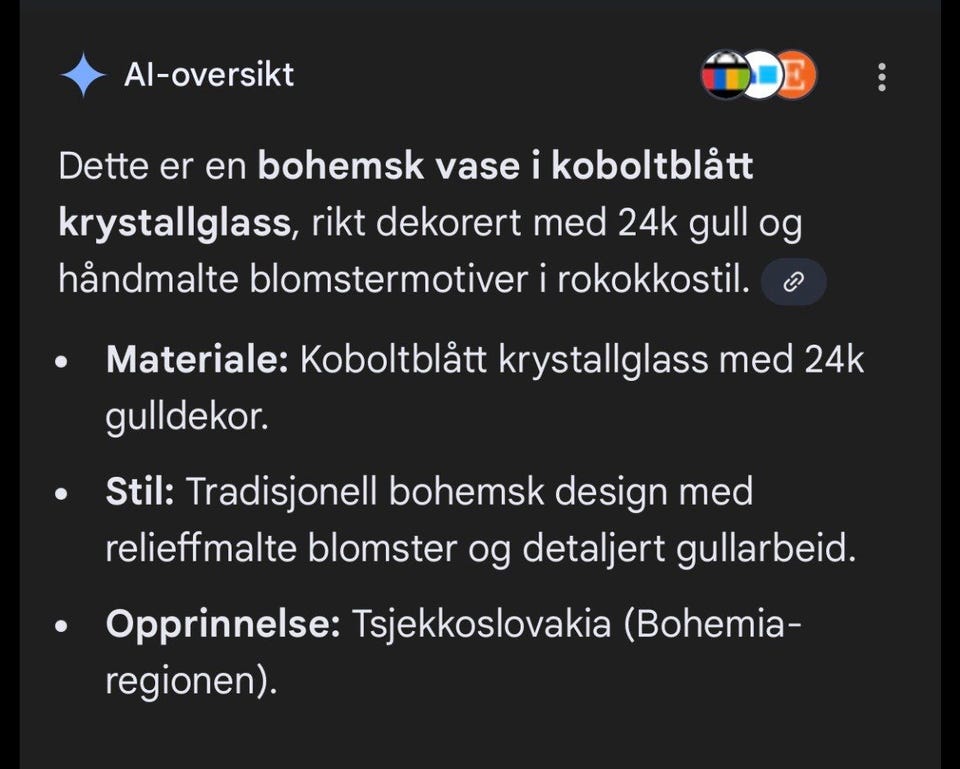Click the bold word 'krystallglass'
This screenshot has width=960, height=769.
click(173, 224)
